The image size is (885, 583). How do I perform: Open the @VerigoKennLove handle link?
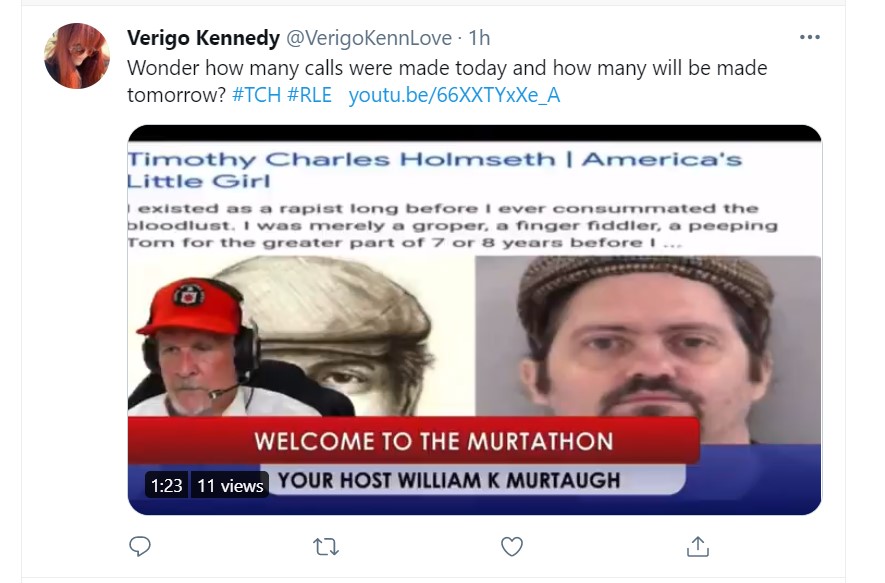[369, 38]
